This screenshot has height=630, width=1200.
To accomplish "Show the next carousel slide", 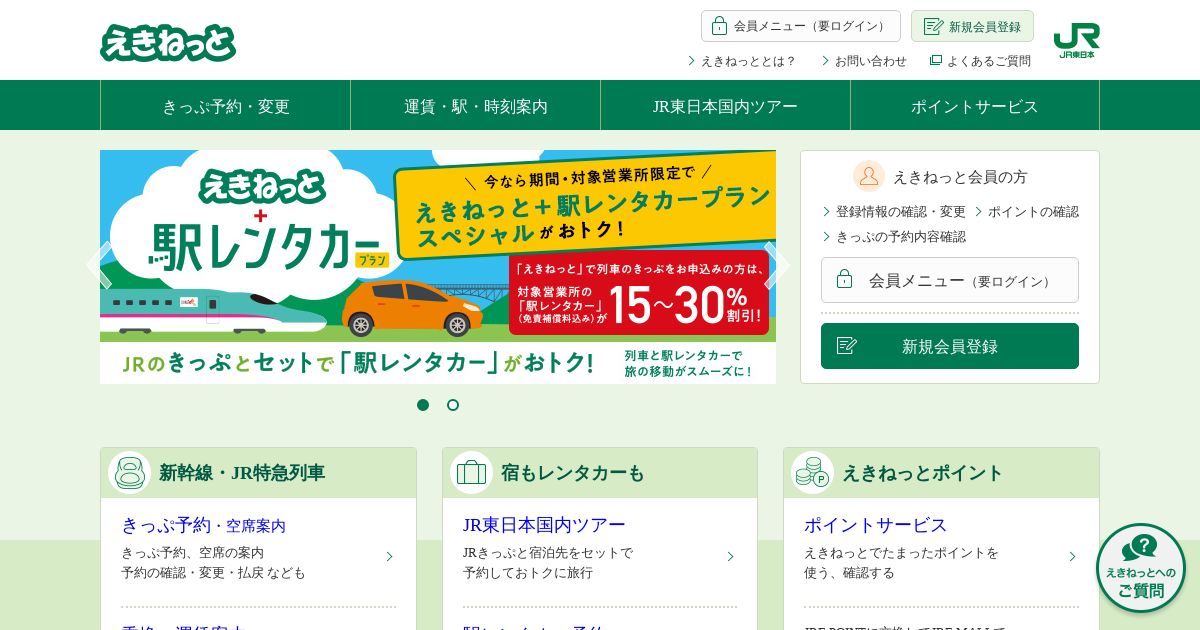I will click(777, 266).
